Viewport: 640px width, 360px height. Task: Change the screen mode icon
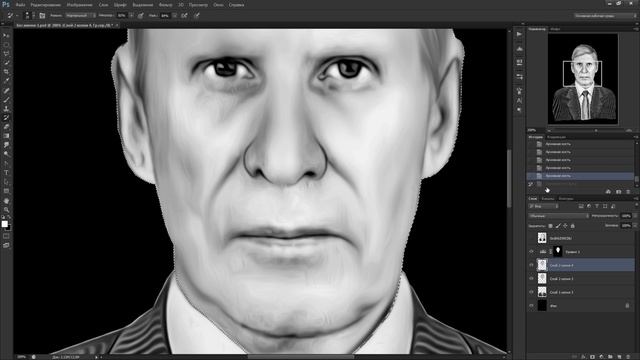(x=6, y=245)
